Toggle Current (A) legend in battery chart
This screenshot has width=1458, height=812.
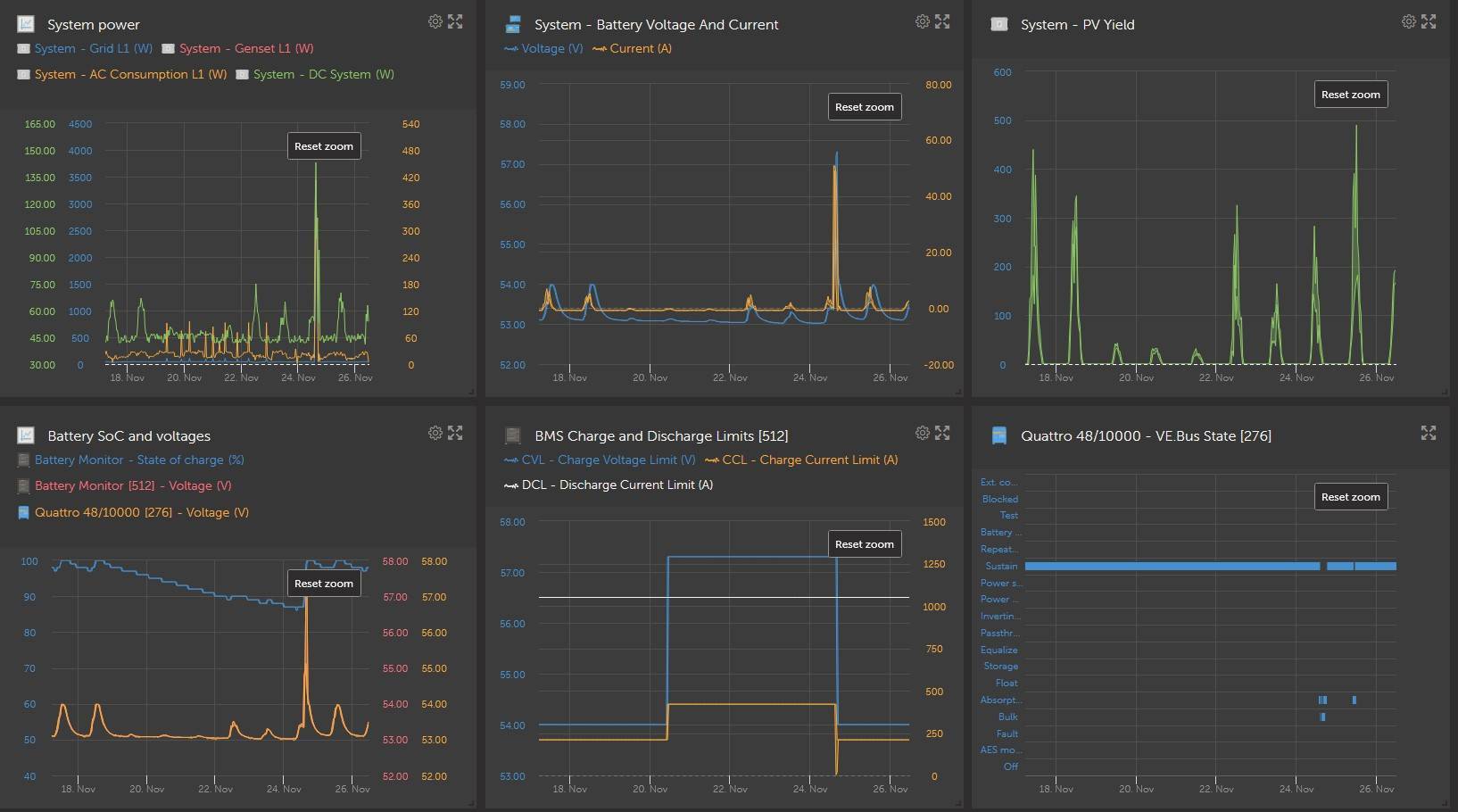640,48
